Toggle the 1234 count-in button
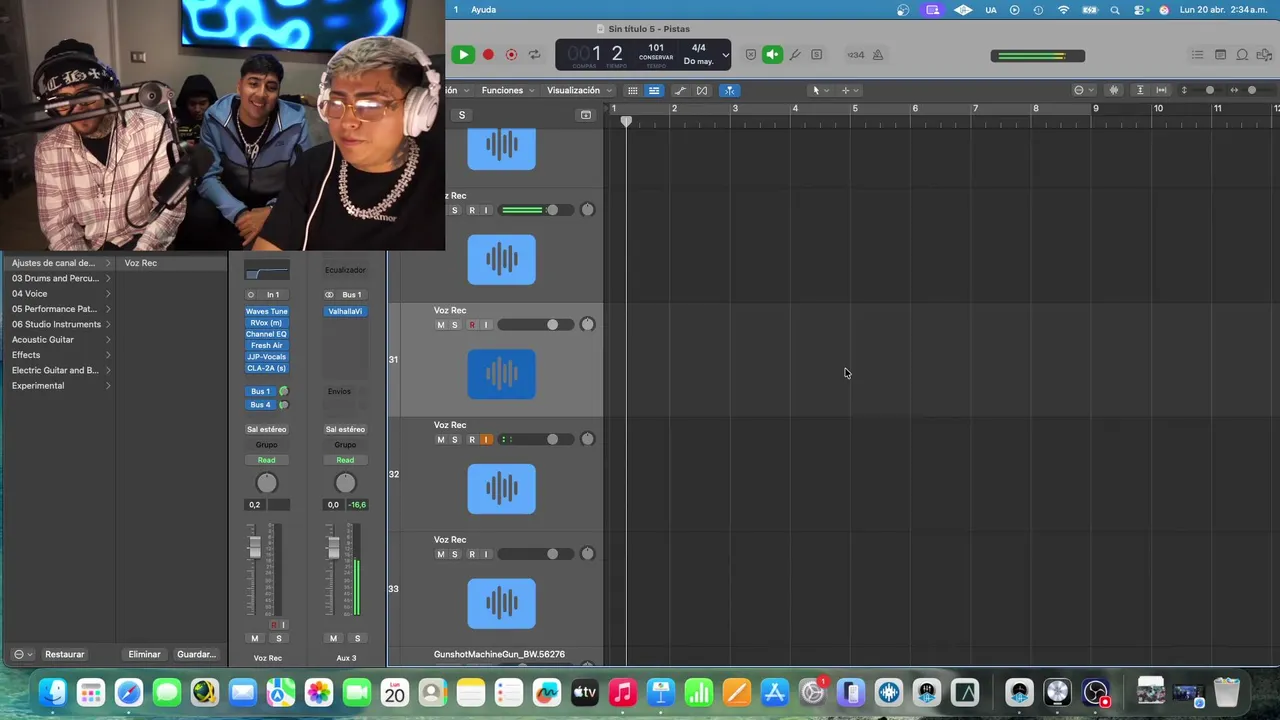This screenshot has height=720, width=1280. coord(855,55)
